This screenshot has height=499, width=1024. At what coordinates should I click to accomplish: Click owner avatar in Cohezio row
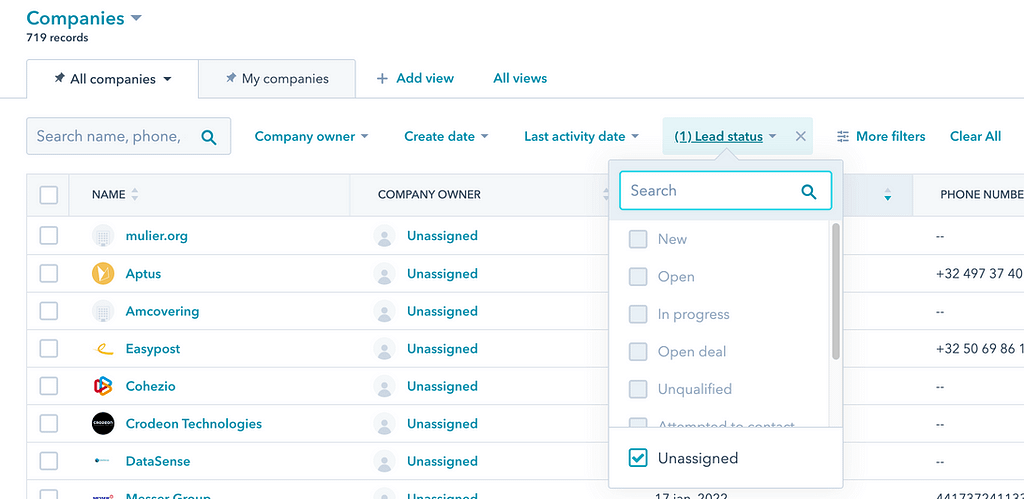(x=385, y=386)
